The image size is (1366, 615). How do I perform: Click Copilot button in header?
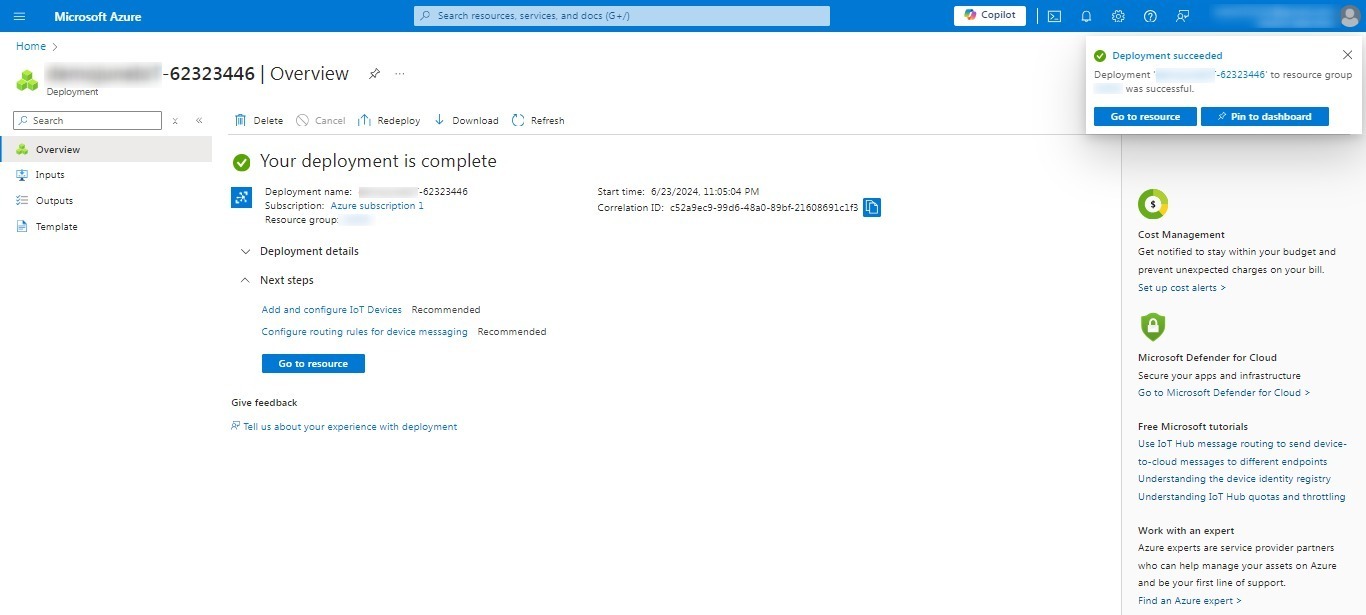(990, 16)
